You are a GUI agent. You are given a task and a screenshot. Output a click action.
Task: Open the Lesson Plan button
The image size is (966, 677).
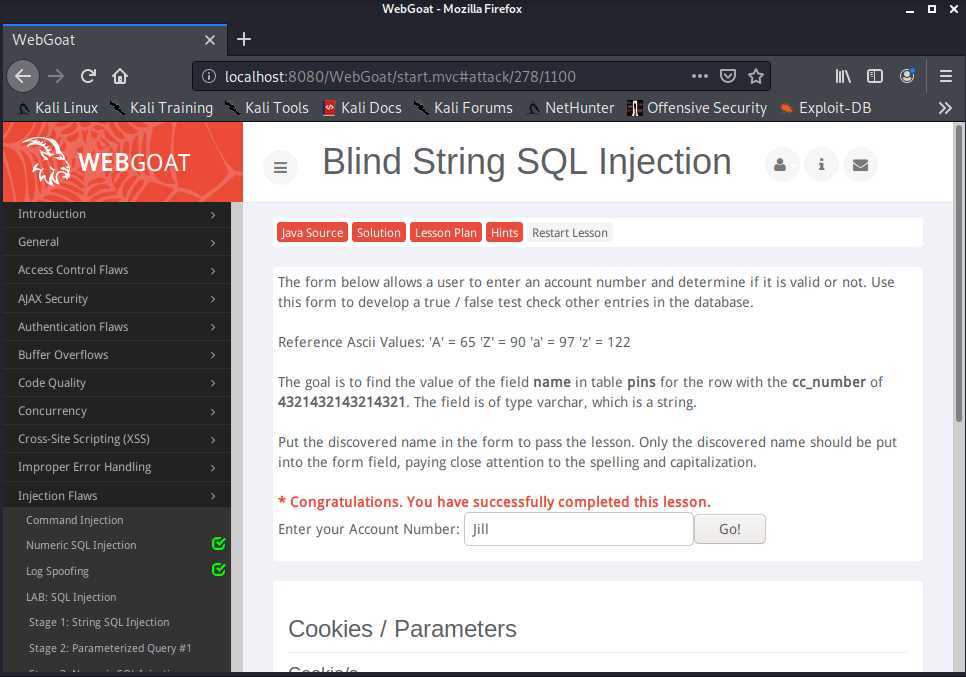click(x=445, y=232)
